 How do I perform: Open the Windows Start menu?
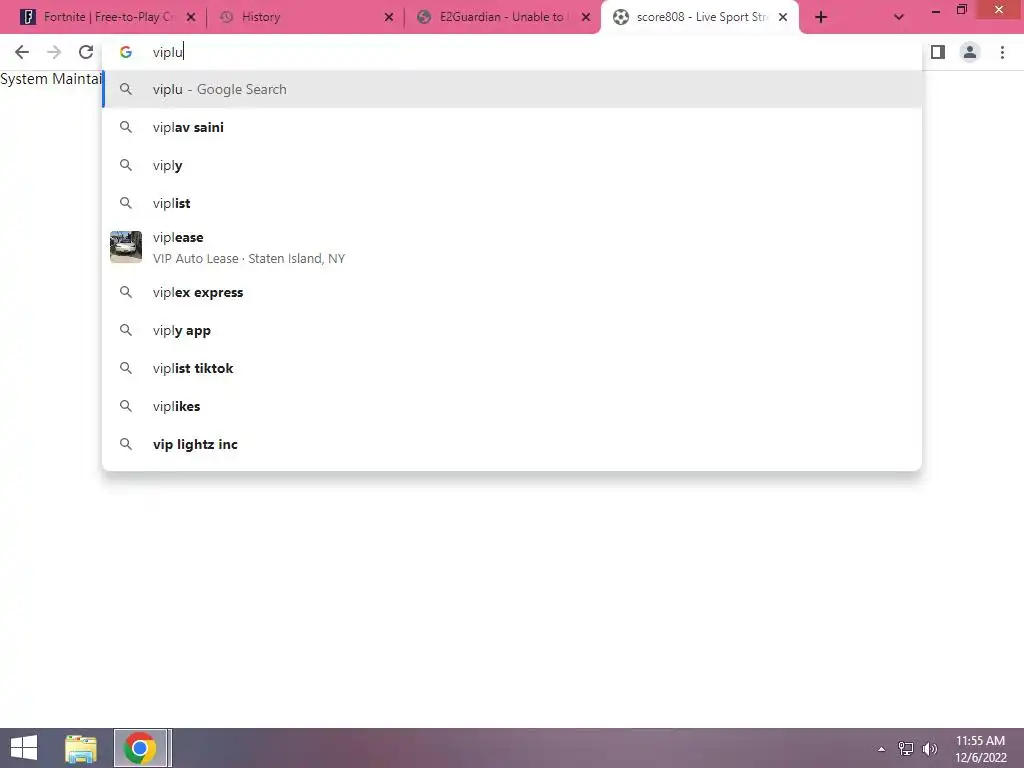24,748
